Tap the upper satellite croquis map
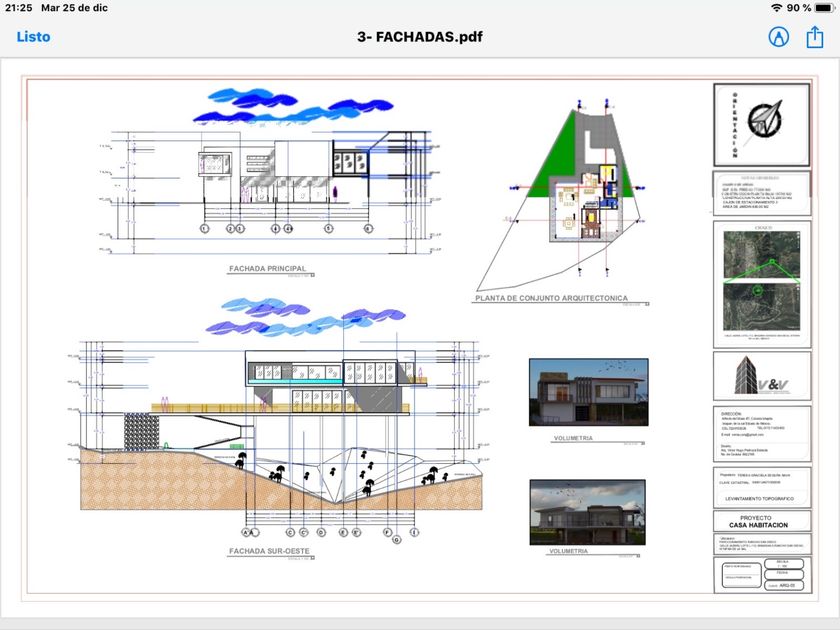840x630 pixels. pyautogui.click(x=762, y=254)
